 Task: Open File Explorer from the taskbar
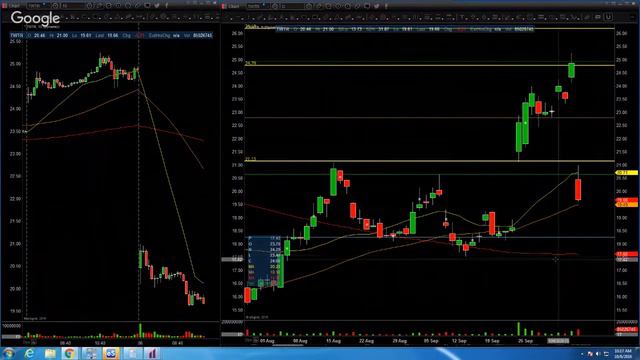[50, 353]
